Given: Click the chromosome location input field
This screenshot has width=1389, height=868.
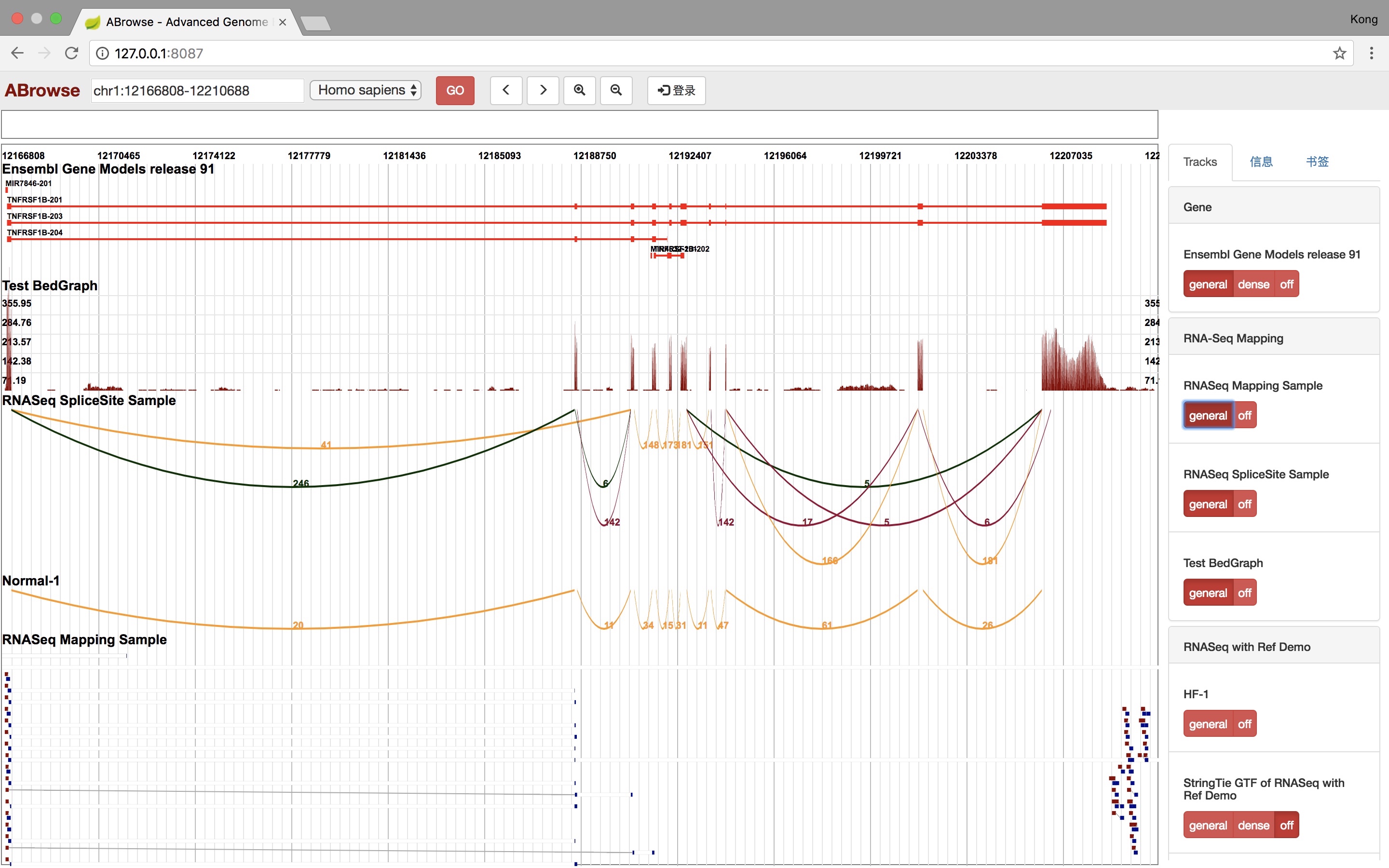Looking at the screenshot, I should [197, 91].
